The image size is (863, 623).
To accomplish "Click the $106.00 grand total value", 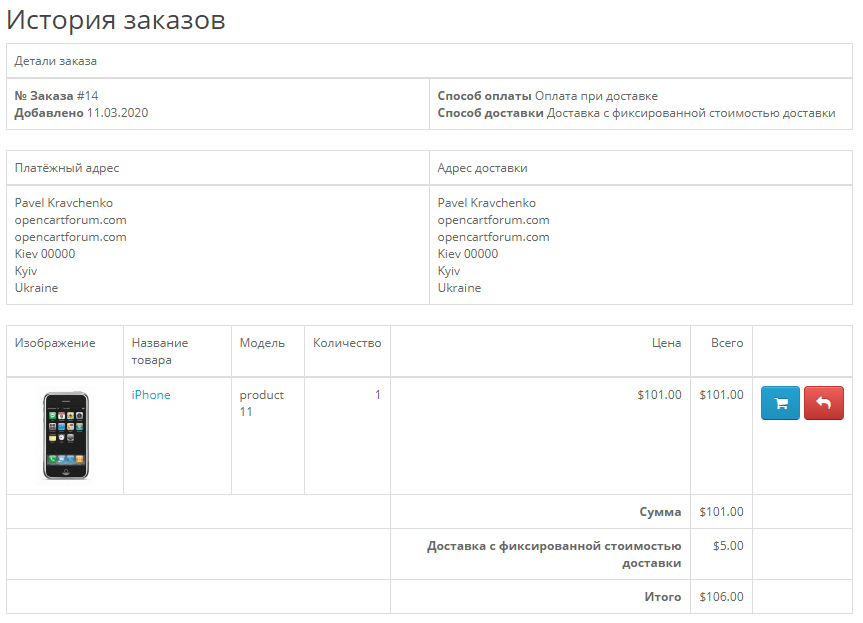I will (x=722, y=597).
